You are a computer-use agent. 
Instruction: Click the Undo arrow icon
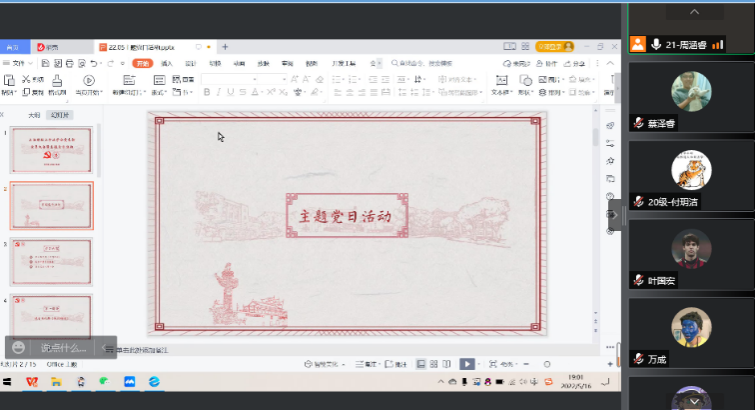point(93,63)
